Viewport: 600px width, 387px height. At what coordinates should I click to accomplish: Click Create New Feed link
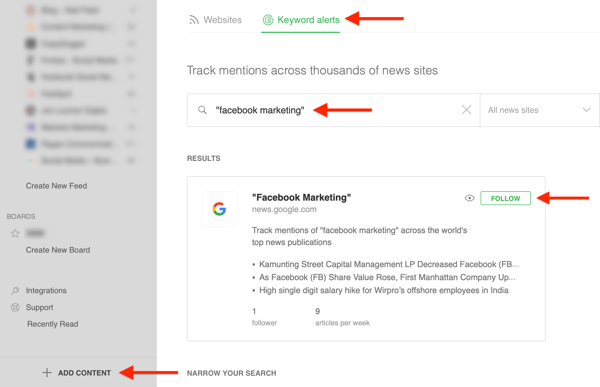click(x=57, y=186)
